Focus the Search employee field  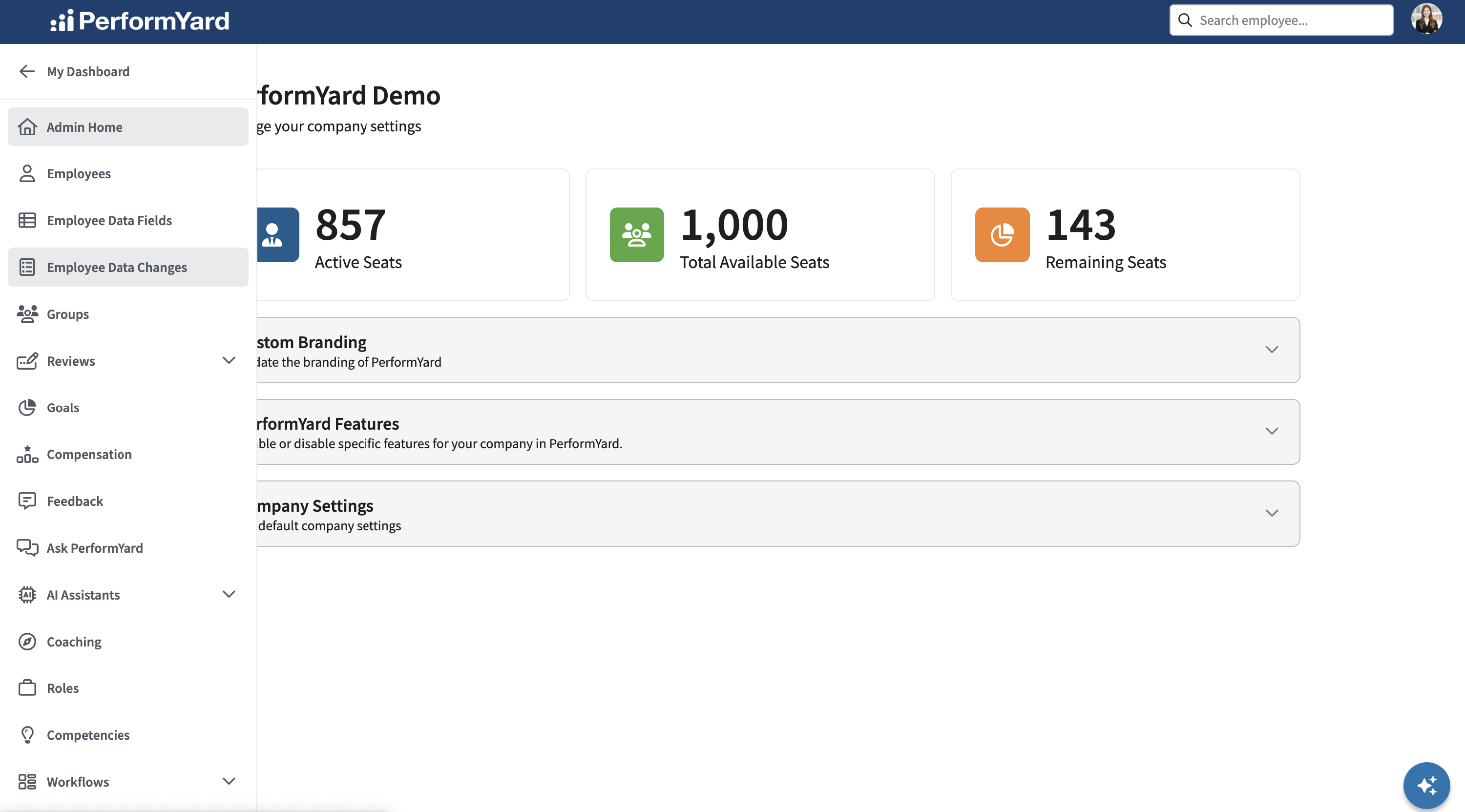click(x=1281, y=21)
